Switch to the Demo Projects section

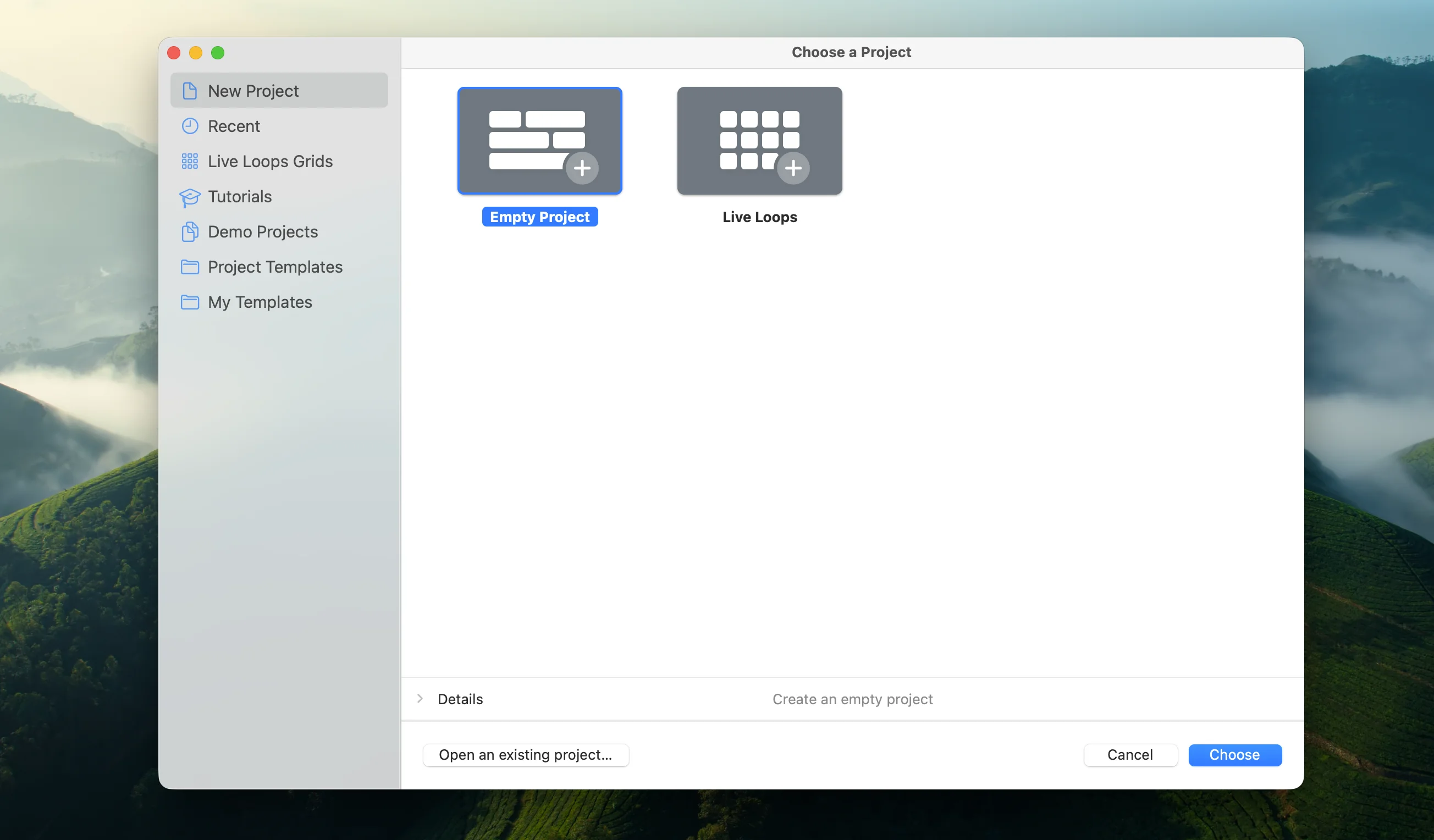(x=262, y=231)
